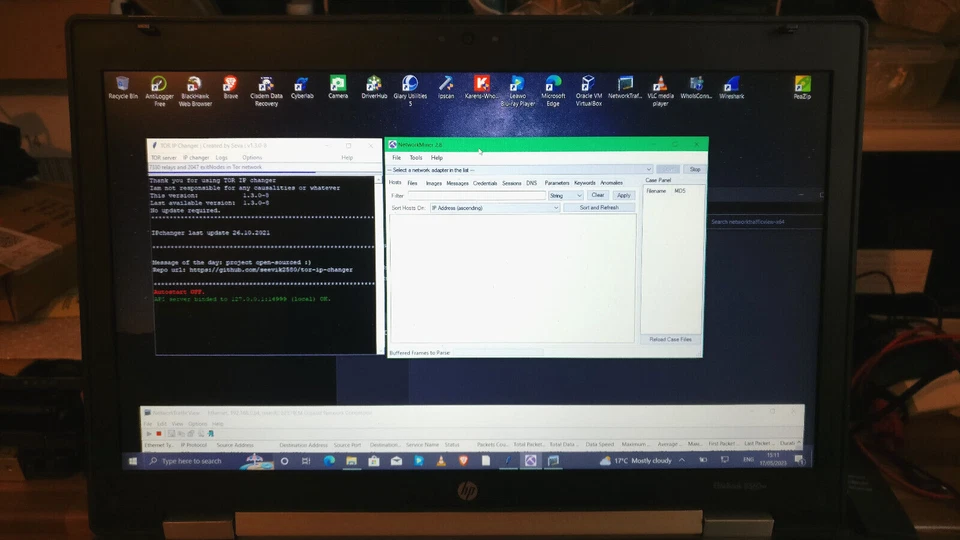Image resolution: width=960 pixels, height=540 pixels.
Task: Click the Filter text field in NetworkMiner
Action: pos(476,195)
